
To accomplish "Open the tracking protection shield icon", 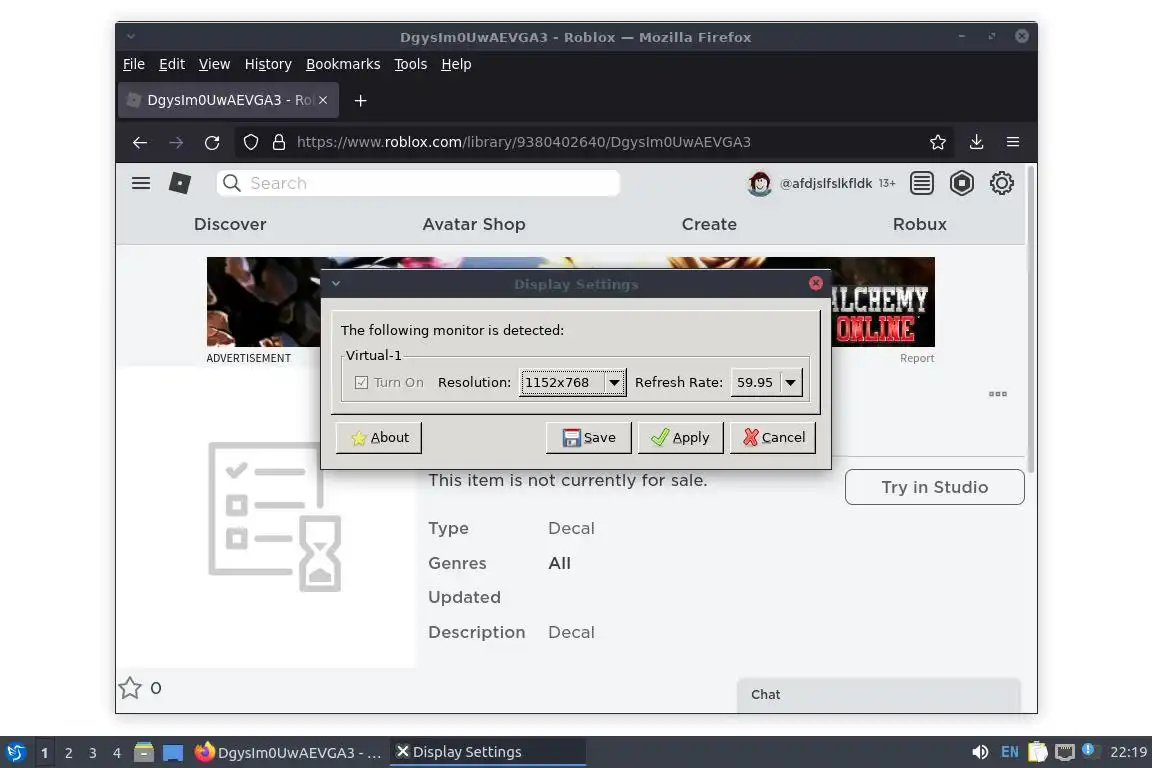I will pos(251,142).
